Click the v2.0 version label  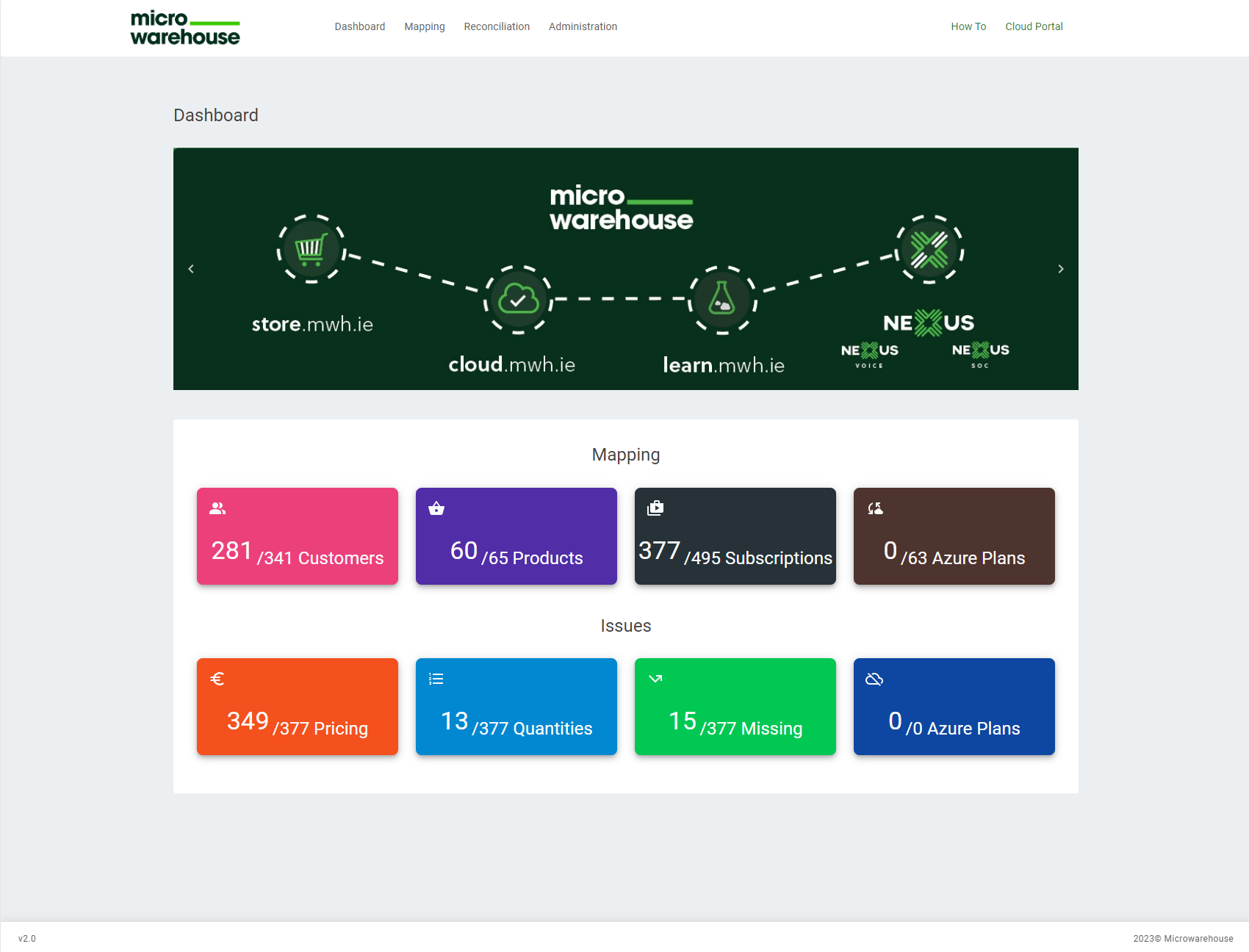pos(27,939)
